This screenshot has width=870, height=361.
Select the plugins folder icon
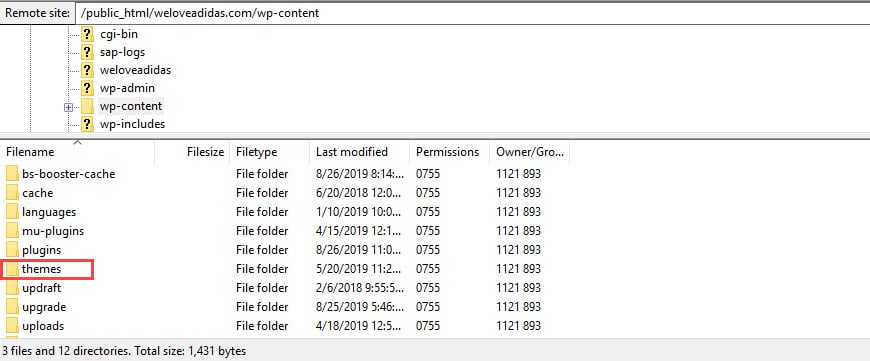click(12, 250)
